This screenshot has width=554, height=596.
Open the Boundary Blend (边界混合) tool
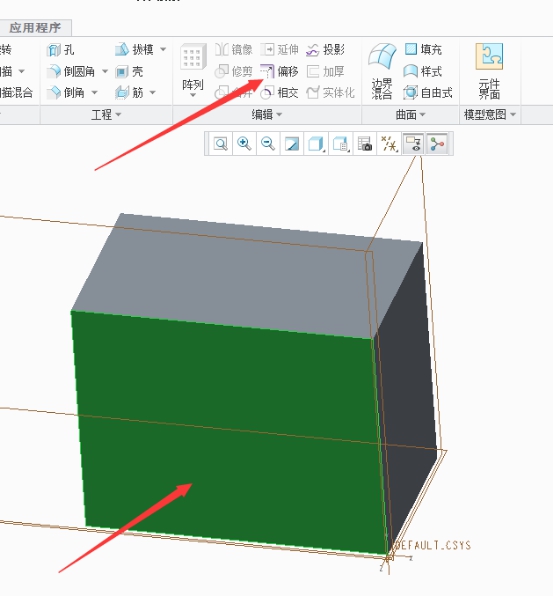(382, 71)
